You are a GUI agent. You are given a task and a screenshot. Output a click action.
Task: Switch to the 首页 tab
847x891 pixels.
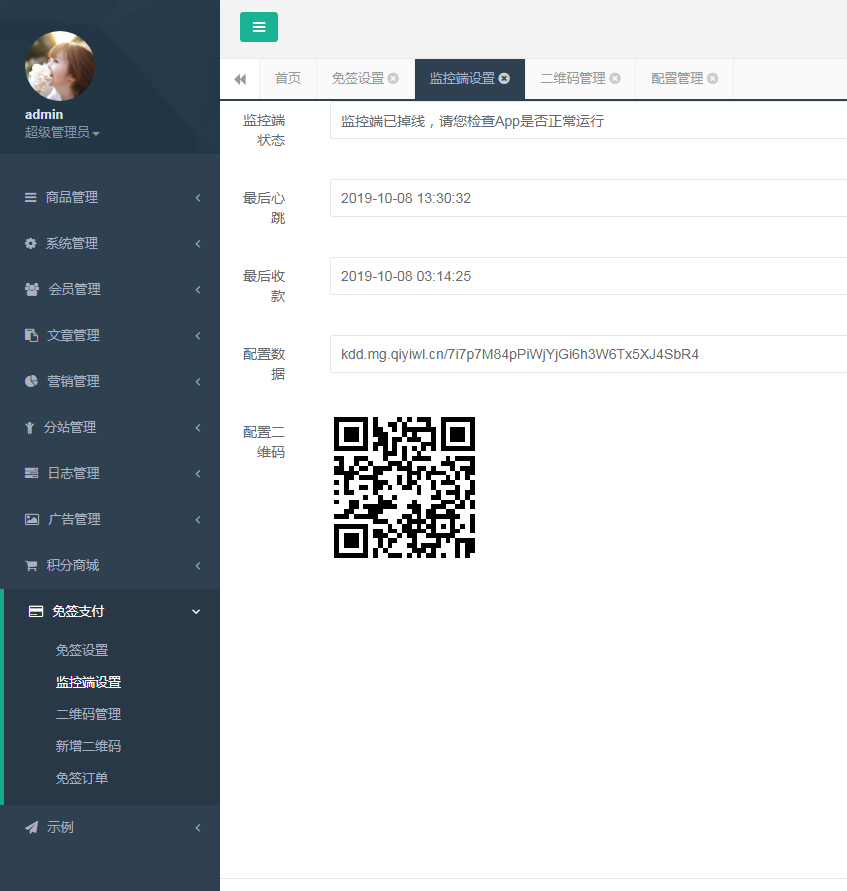pyautogui.click(x=288, y=78)
